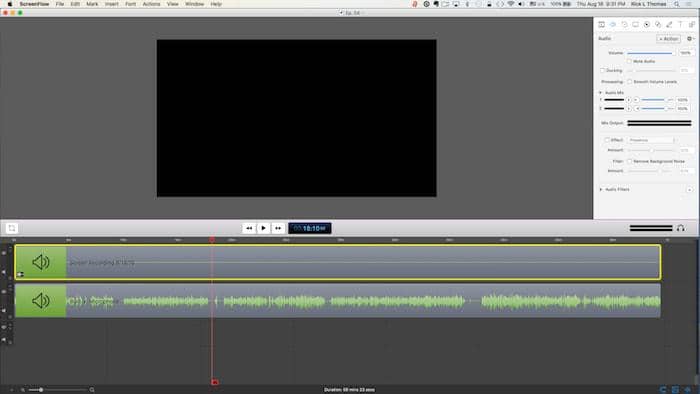Click the red playhead bottom handle

215,382
